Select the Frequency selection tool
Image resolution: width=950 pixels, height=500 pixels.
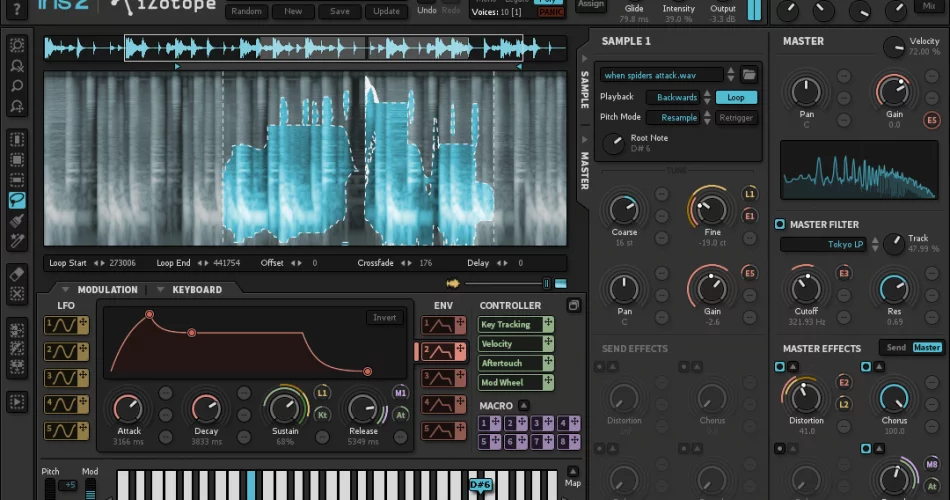click(x=17, y=180)
